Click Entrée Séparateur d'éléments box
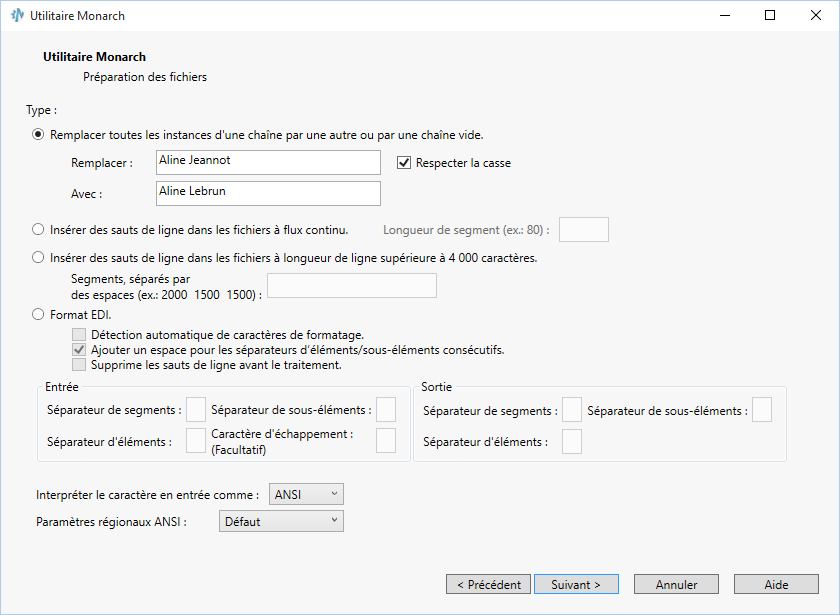 tap(196, 440)
